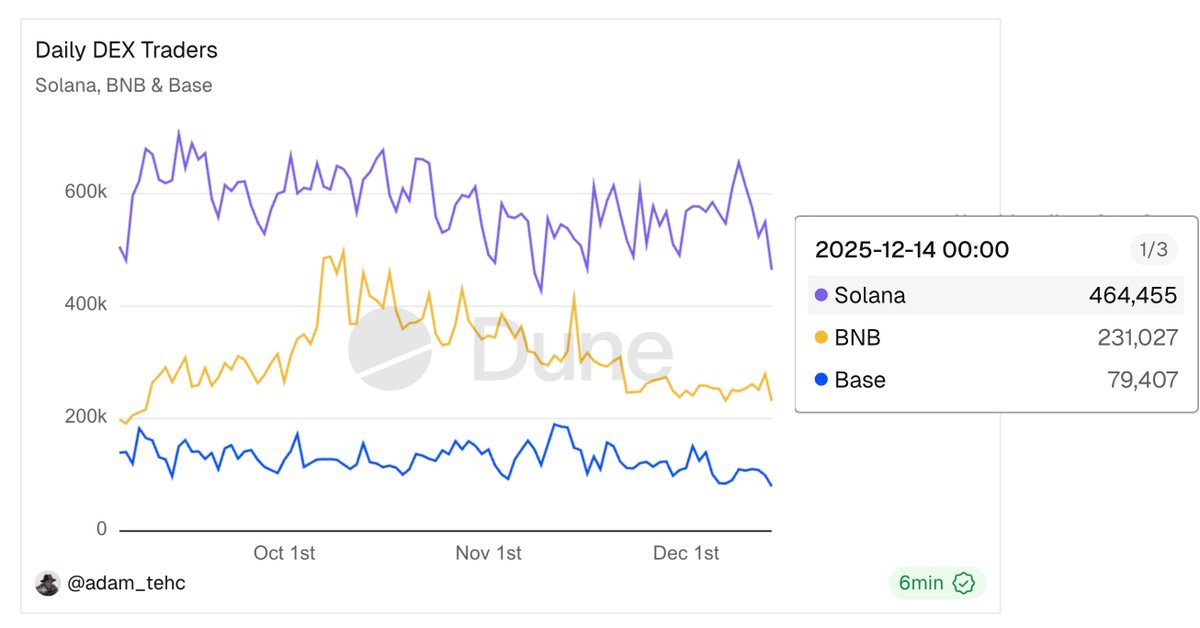The height and width of the screenshot is (628, 1200).
Task: Click the tooltip date 2025-12-14 00:00
Action: coord(912,250)
